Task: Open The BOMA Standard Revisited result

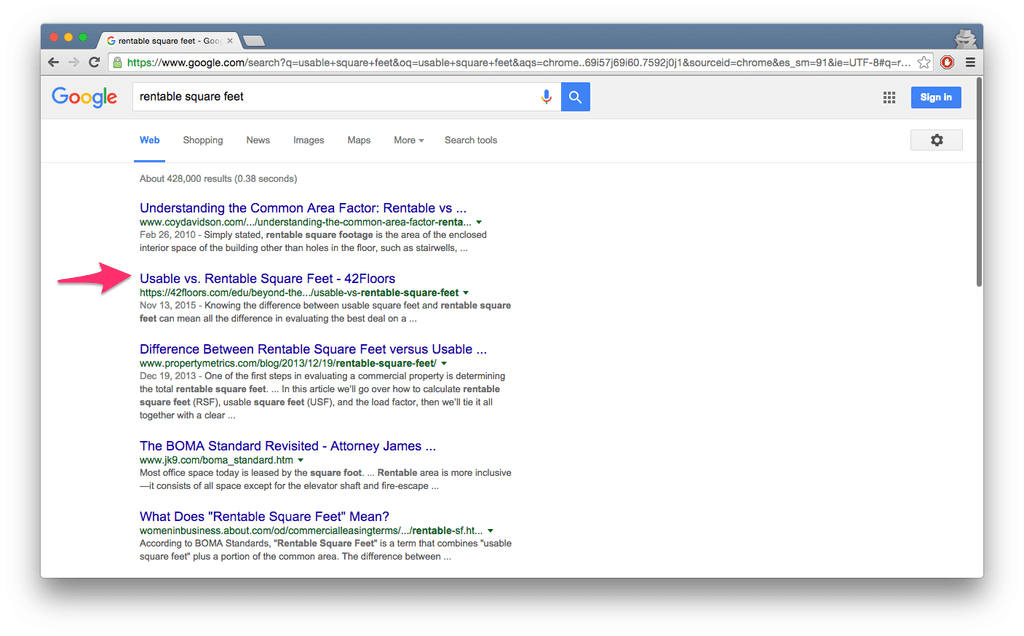Action: [287, 446]
